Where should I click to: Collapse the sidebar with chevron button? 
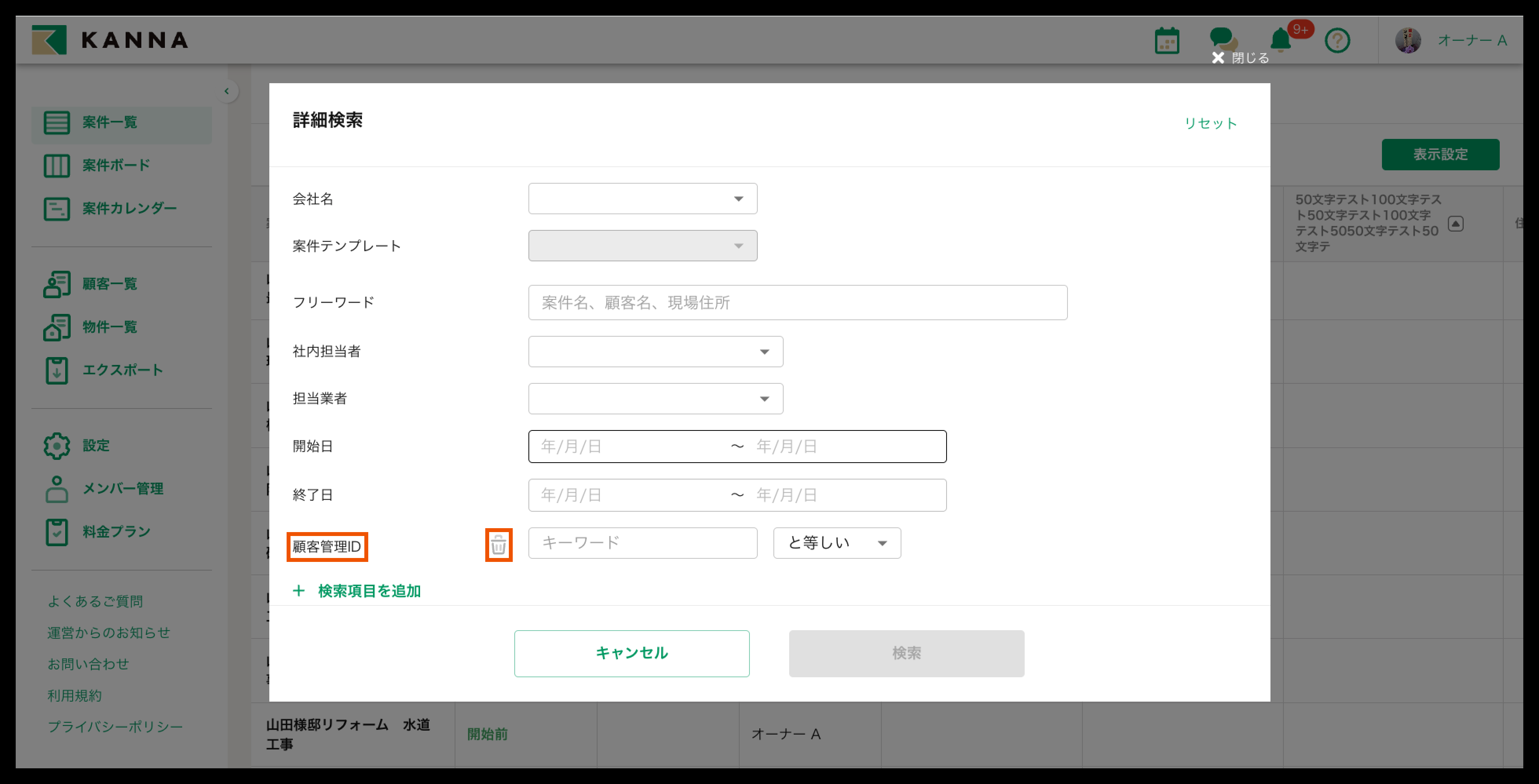(227, 91)
